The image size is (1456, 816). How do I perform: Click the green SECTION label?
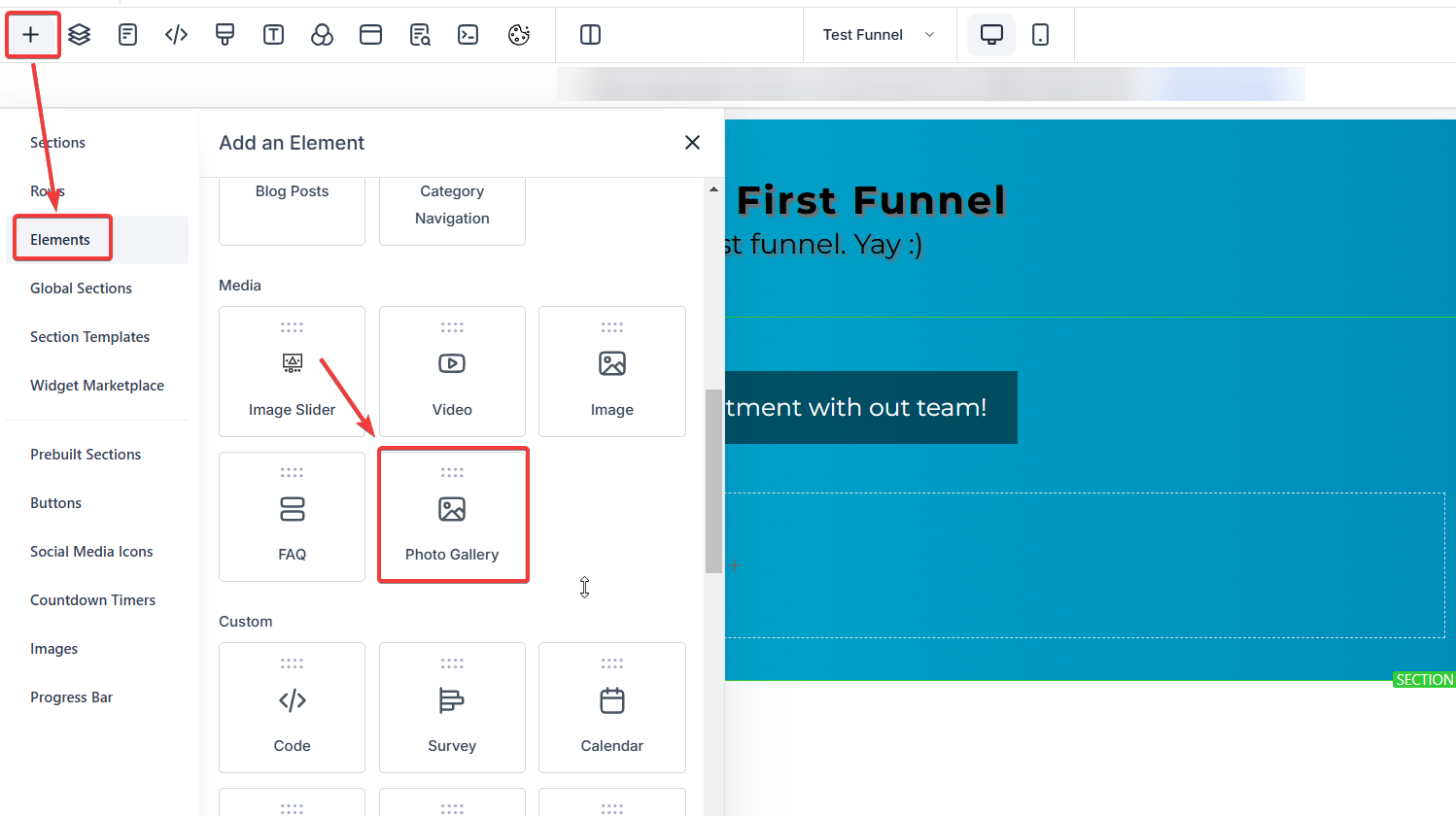click(x=1425, y=680)
